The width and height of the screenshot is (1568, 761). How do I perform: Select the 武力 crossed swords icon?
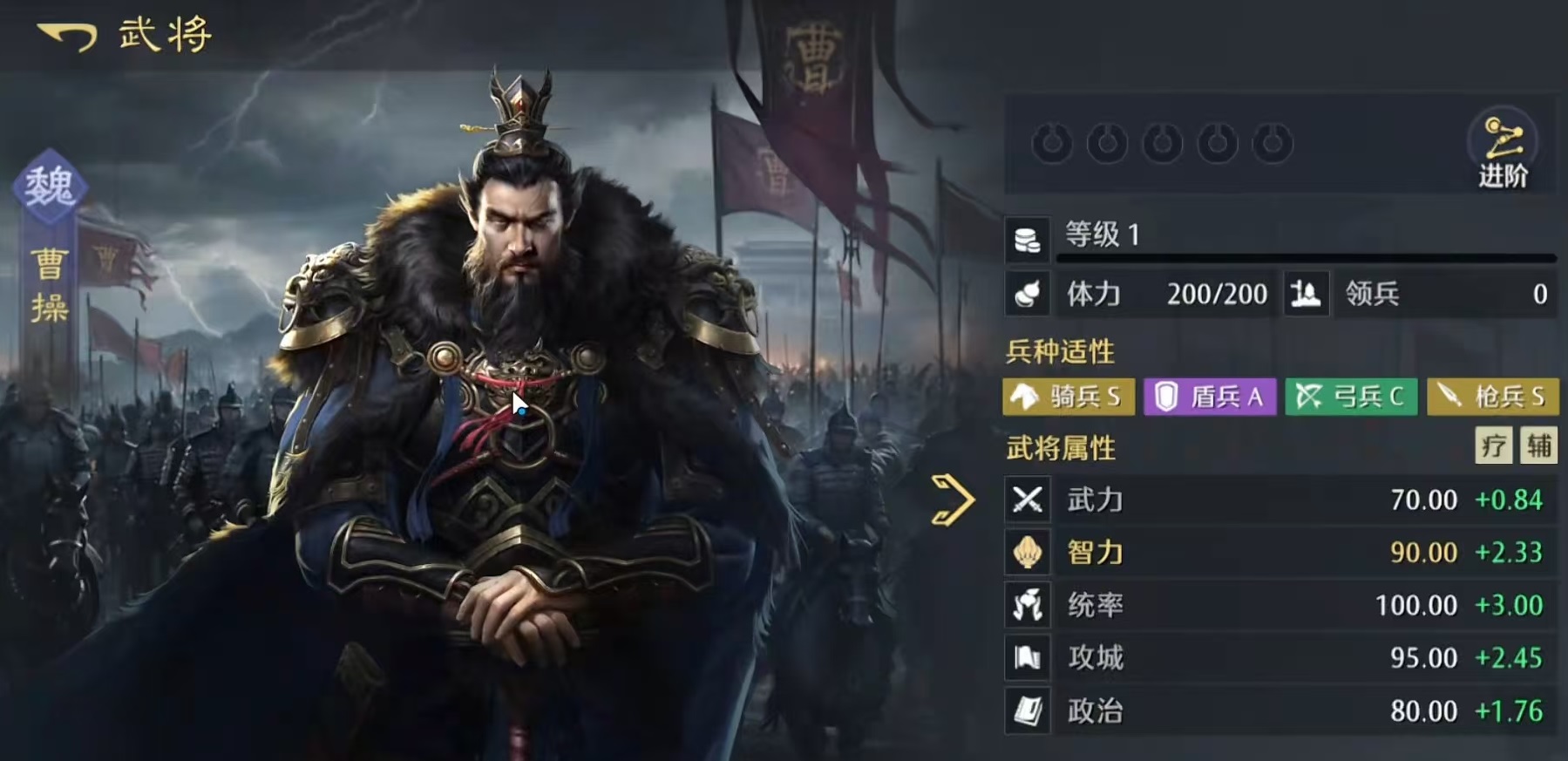[1027, 499]
